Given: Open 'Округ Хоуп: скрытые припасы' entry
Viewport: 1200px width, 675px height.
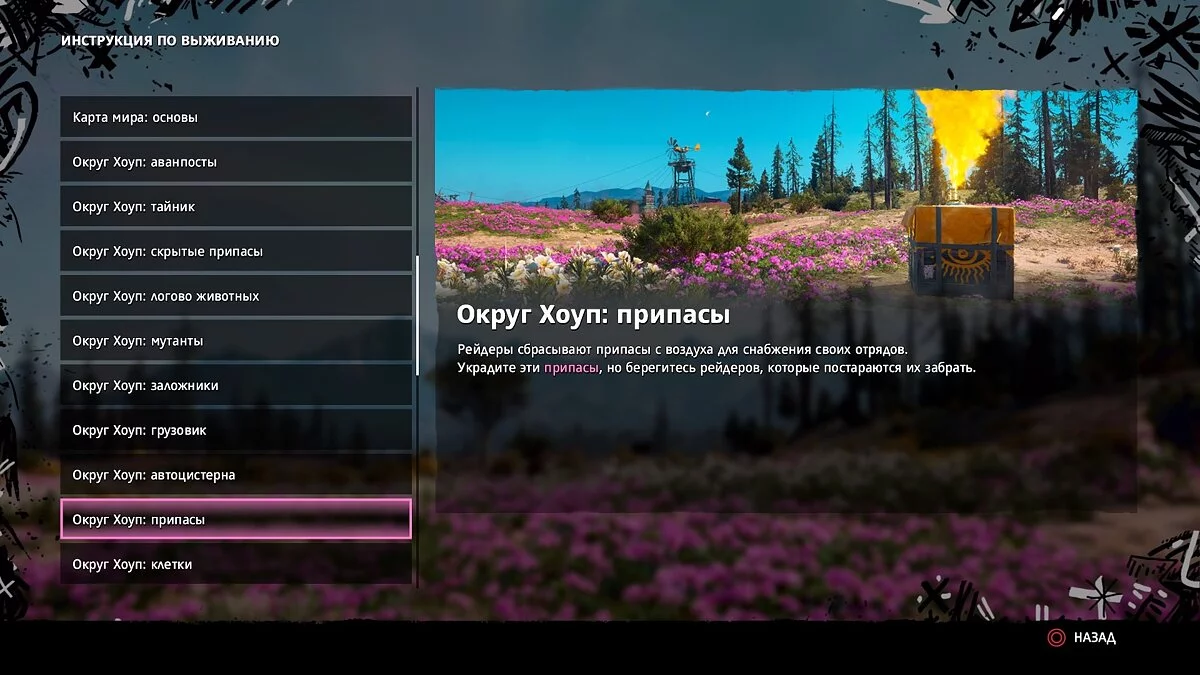Looking at the screenshot, I should click(x=236, y=251).
